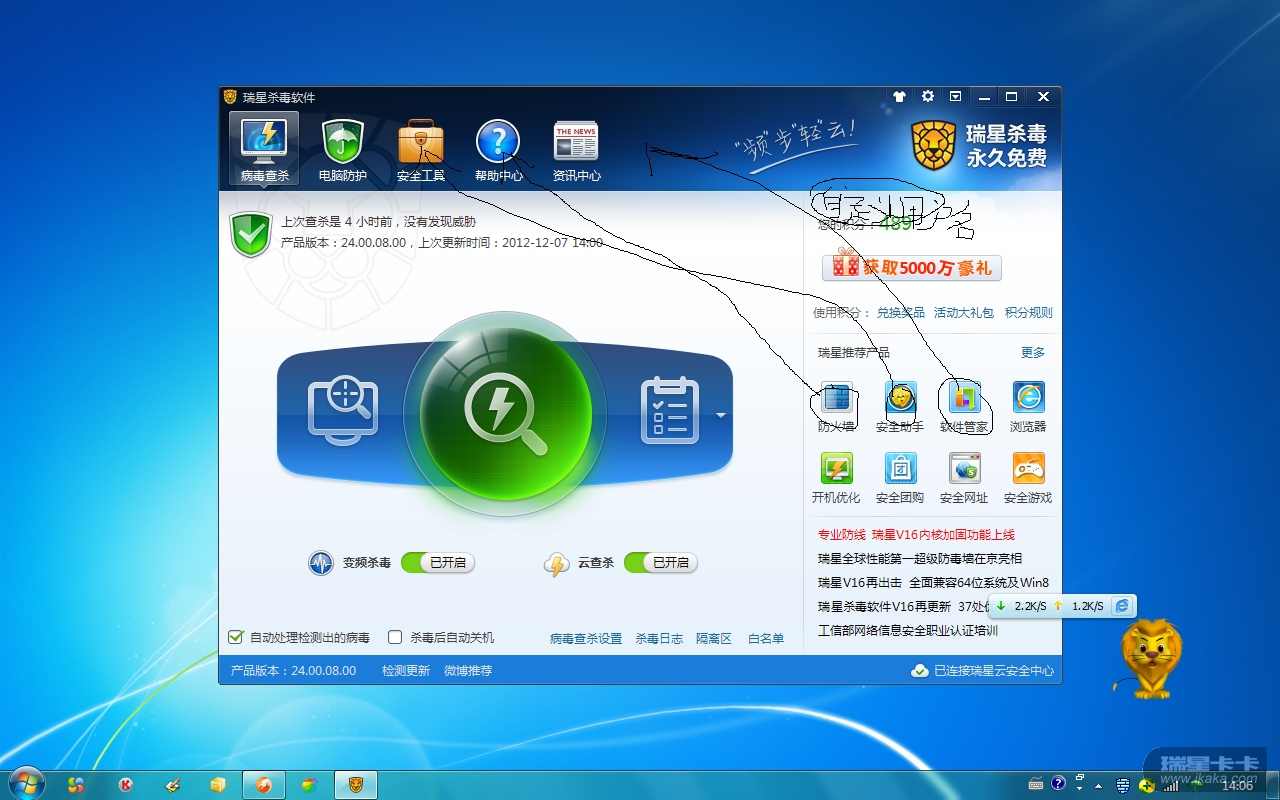Click the 获取5000万豪礼 gift banner
The width and height of the screenshot is (1280, 800).
[911, 267]
